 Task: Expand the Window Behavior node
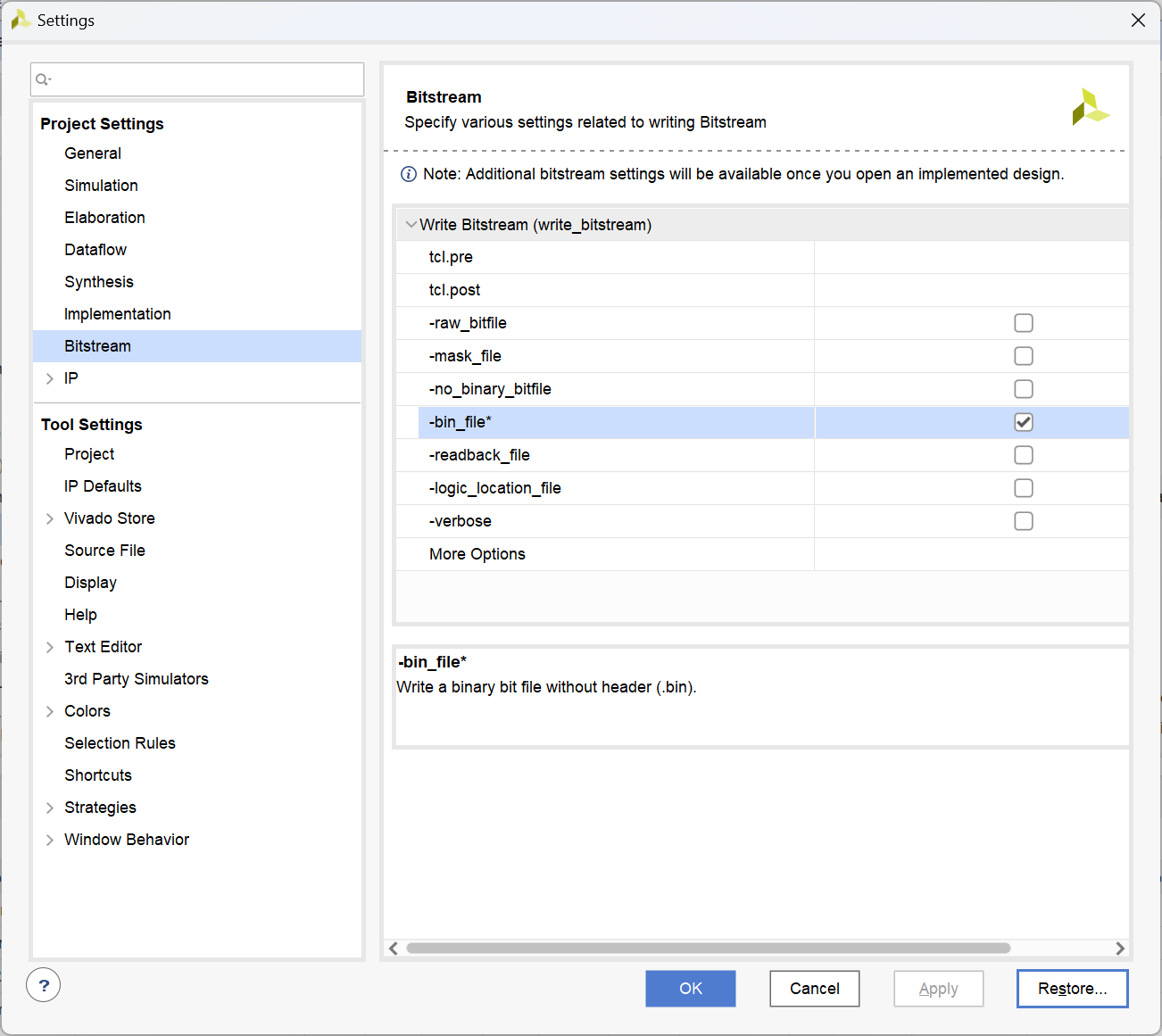(50, 840)
